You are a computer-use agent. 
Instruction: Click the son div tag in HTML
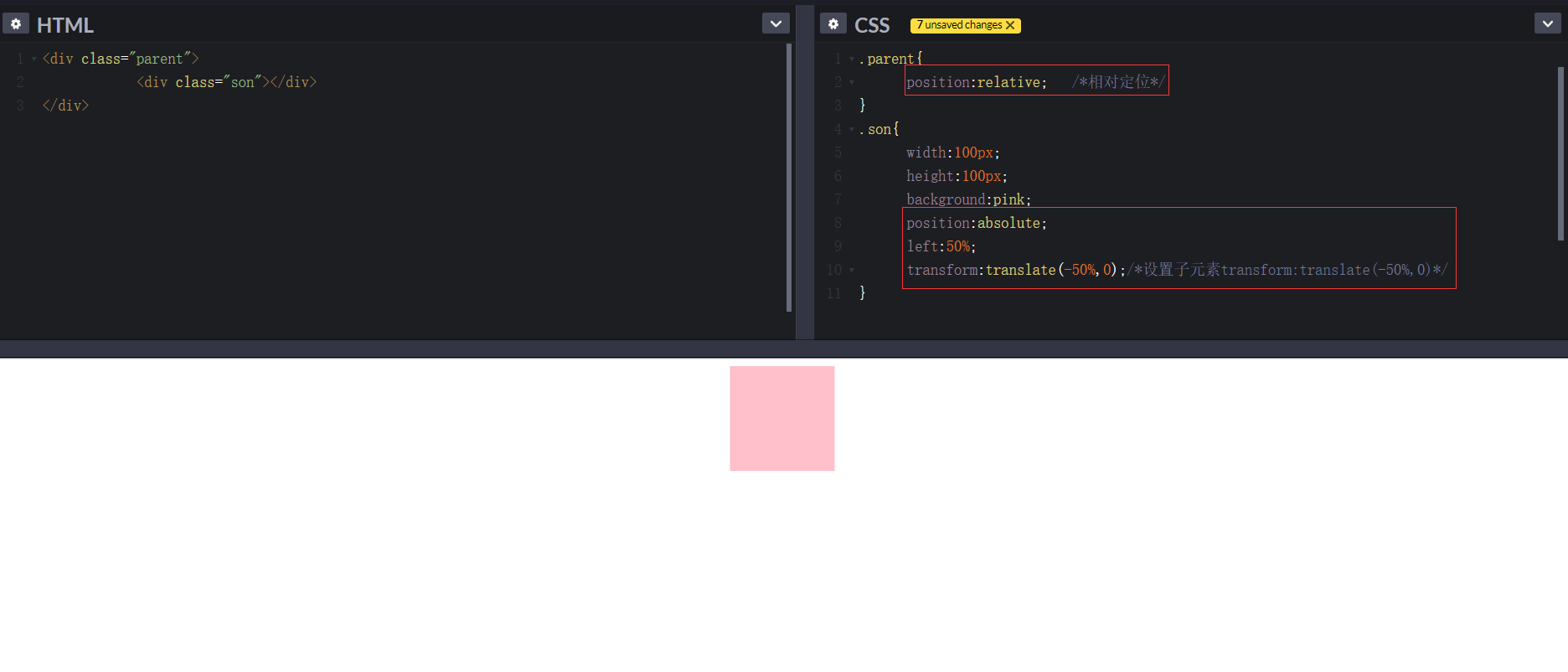tap(227, 82)
